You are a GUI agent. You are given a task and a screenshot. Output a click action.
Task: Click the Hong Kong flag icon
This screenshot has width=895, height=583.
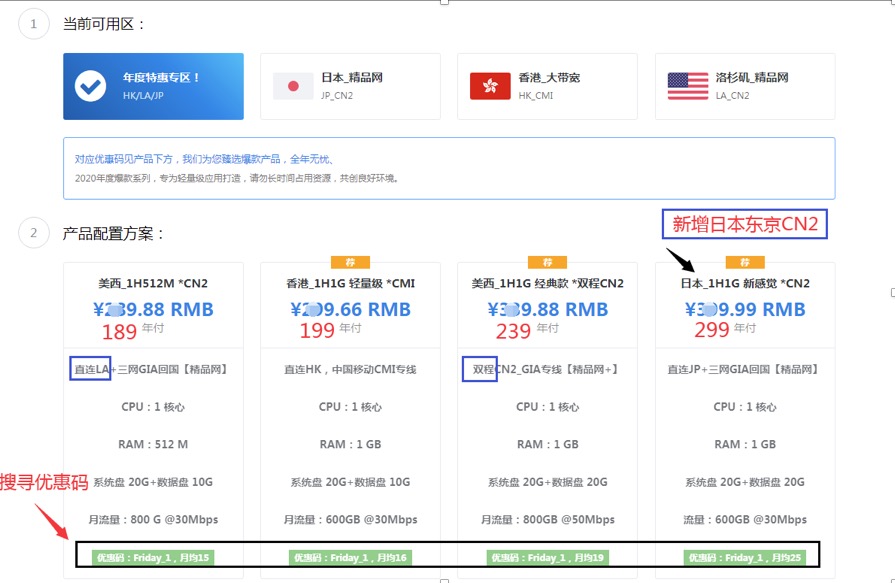(490, 86)
